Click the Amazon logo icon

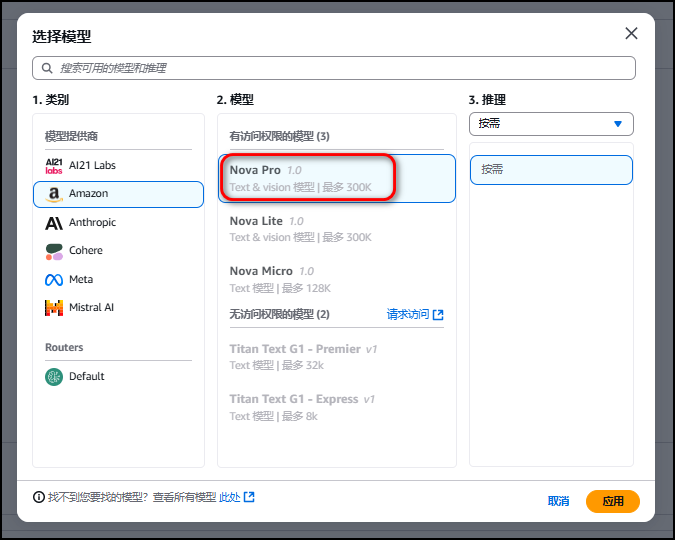click(x=54, y=195)
